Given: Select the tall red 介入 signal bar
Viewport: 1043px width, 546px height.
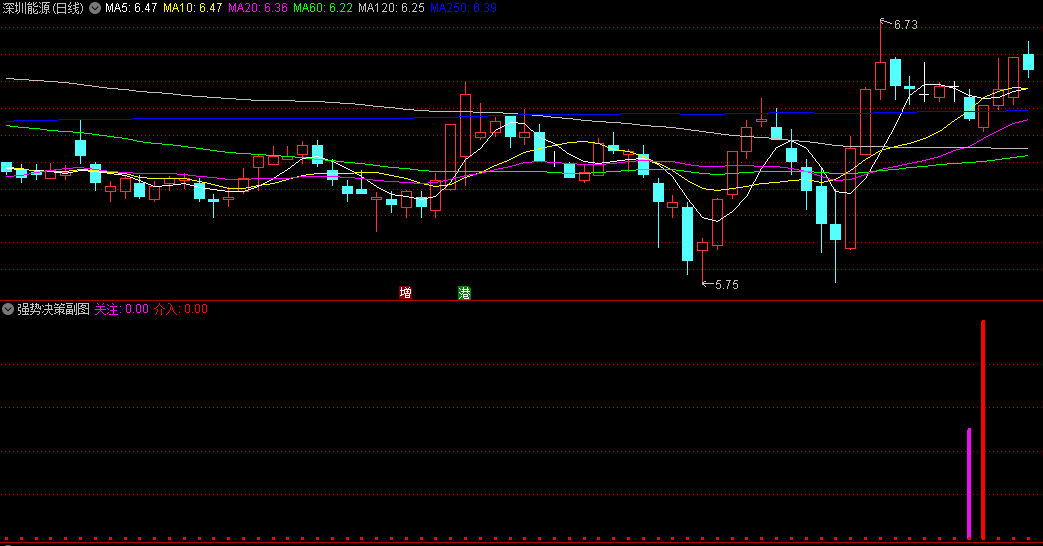Looking at the screenshot, I should (983, 430).
